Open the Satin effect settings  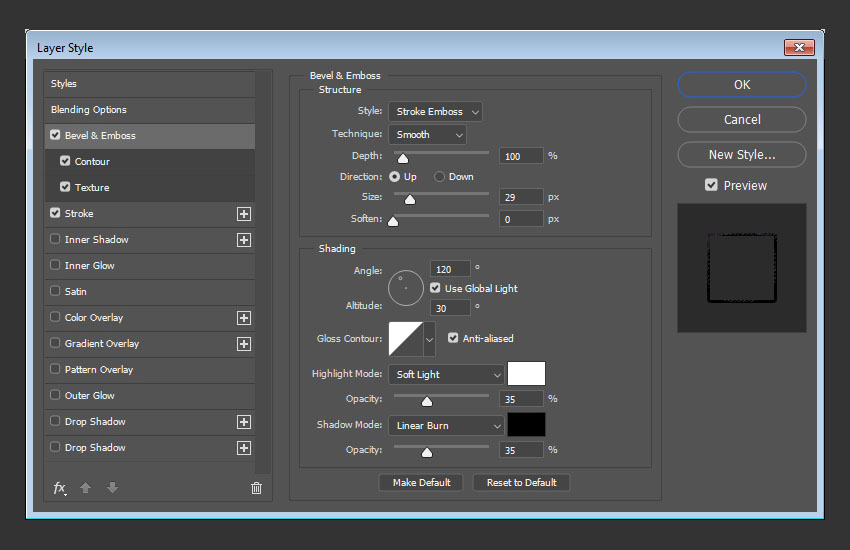pyautogui.click(x=76, y=292)
